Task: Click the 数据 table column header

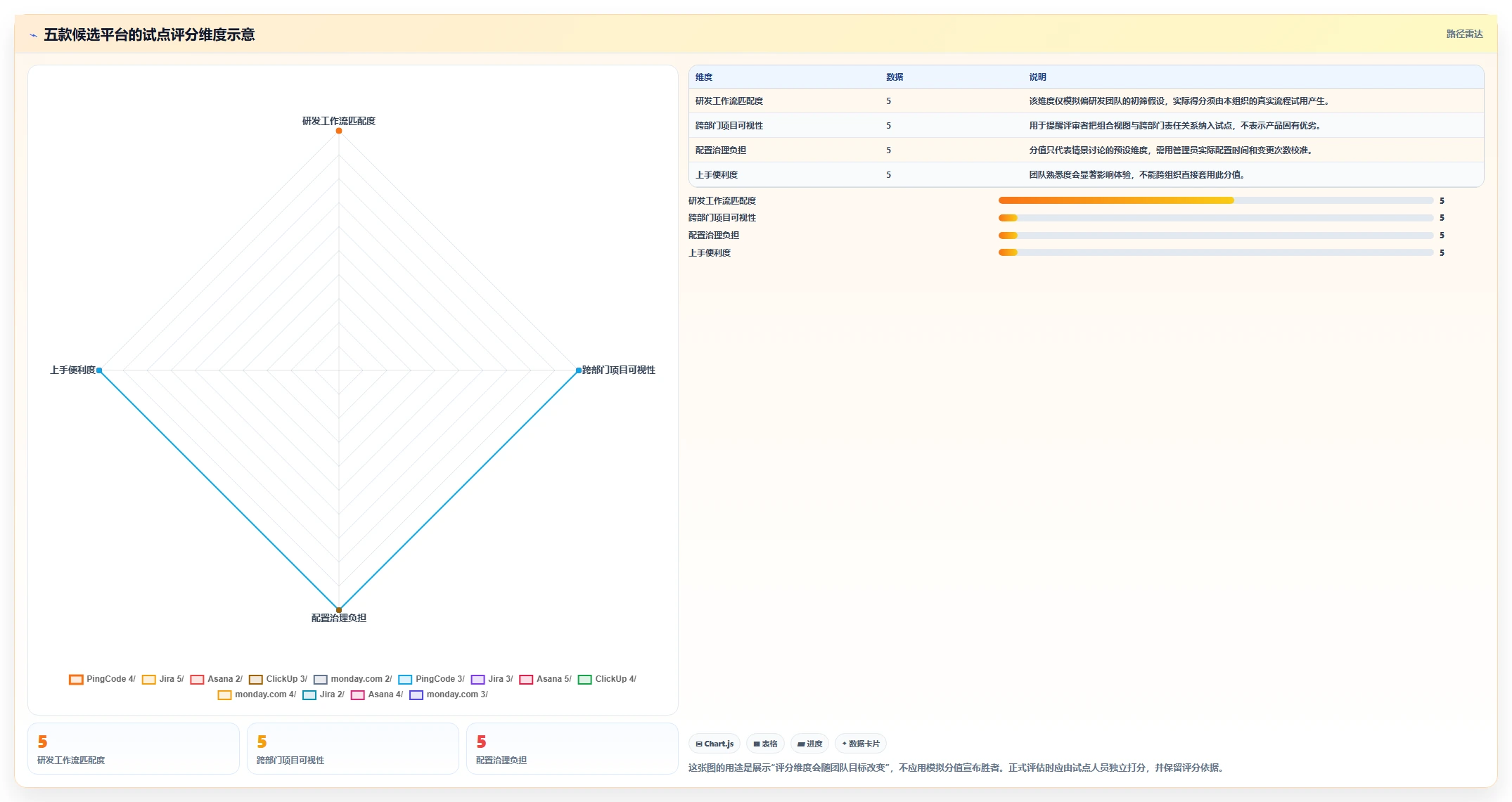Action: click(x=895, y=77)
